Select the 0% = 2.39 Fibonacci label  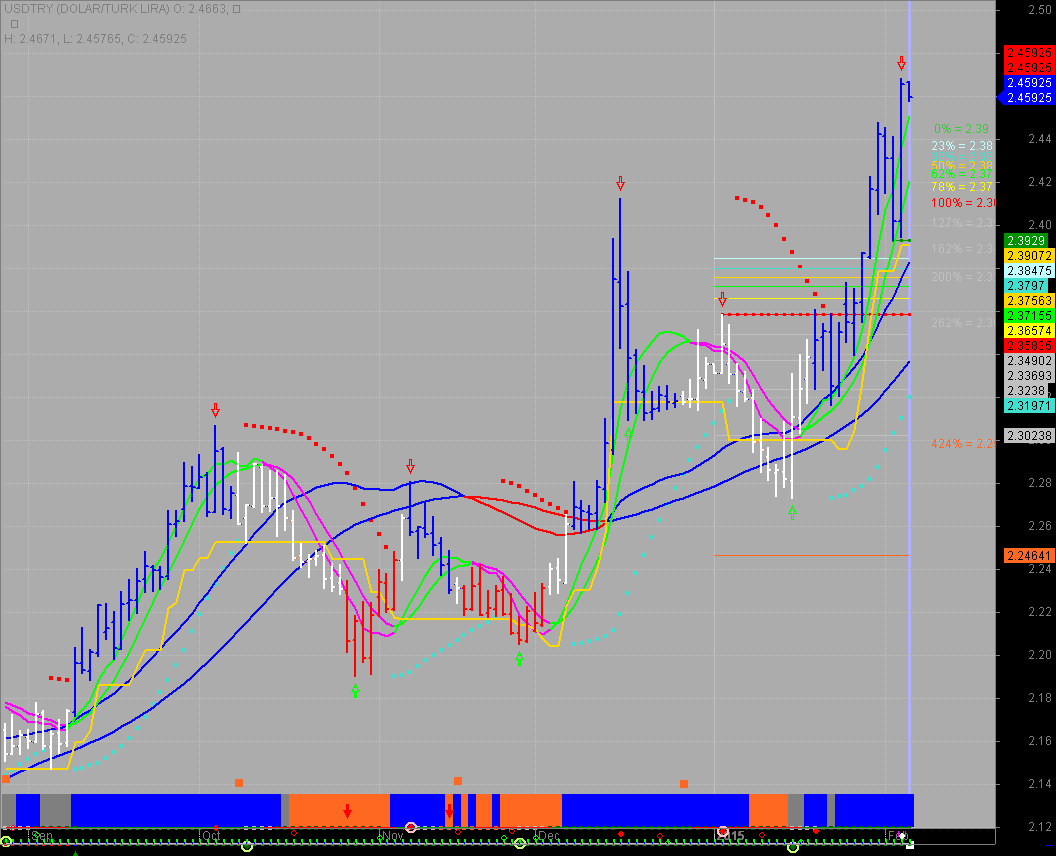(961, 129)
